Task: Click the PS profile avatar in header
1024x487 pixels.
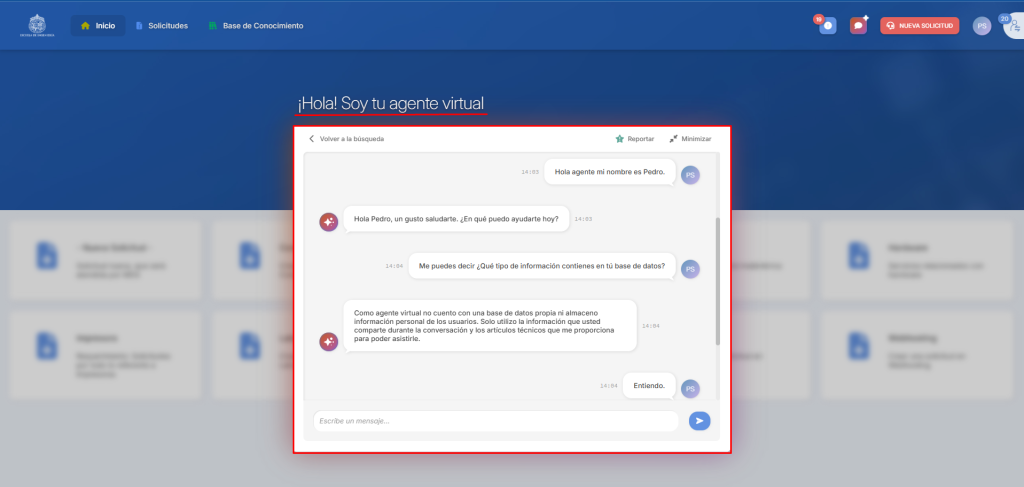Action: [x=981, y=26]
